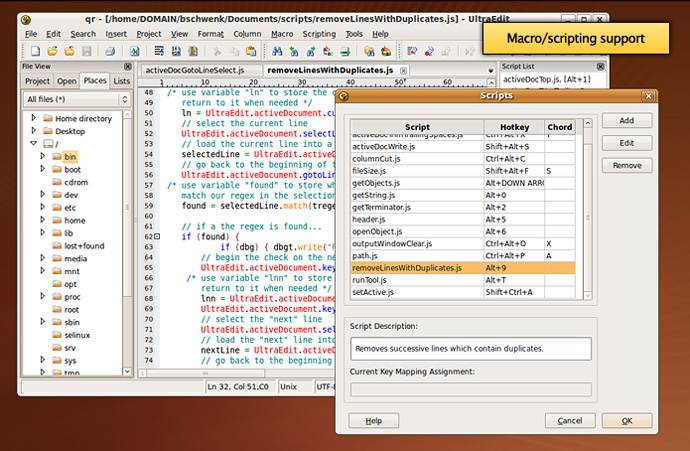Open Find in Files toolbar icon
The width and height of the screenshot is (690, 451).
pos(369,51)
